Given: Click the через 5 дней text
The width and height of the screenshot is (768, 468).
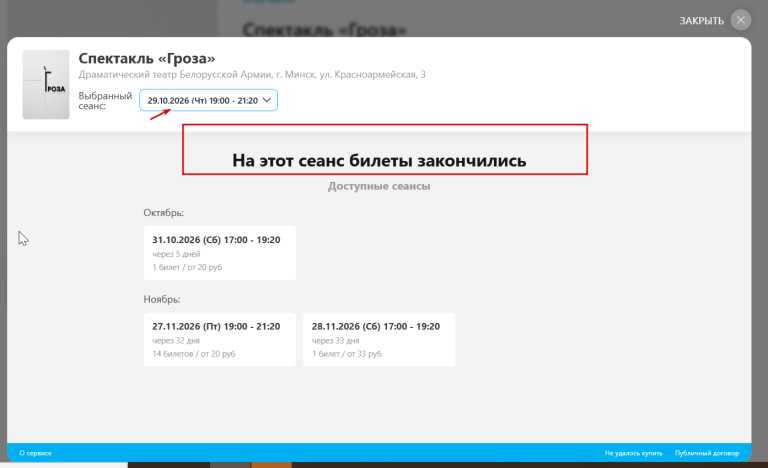Looking at the screenshot, I should [x=176, y=254].
